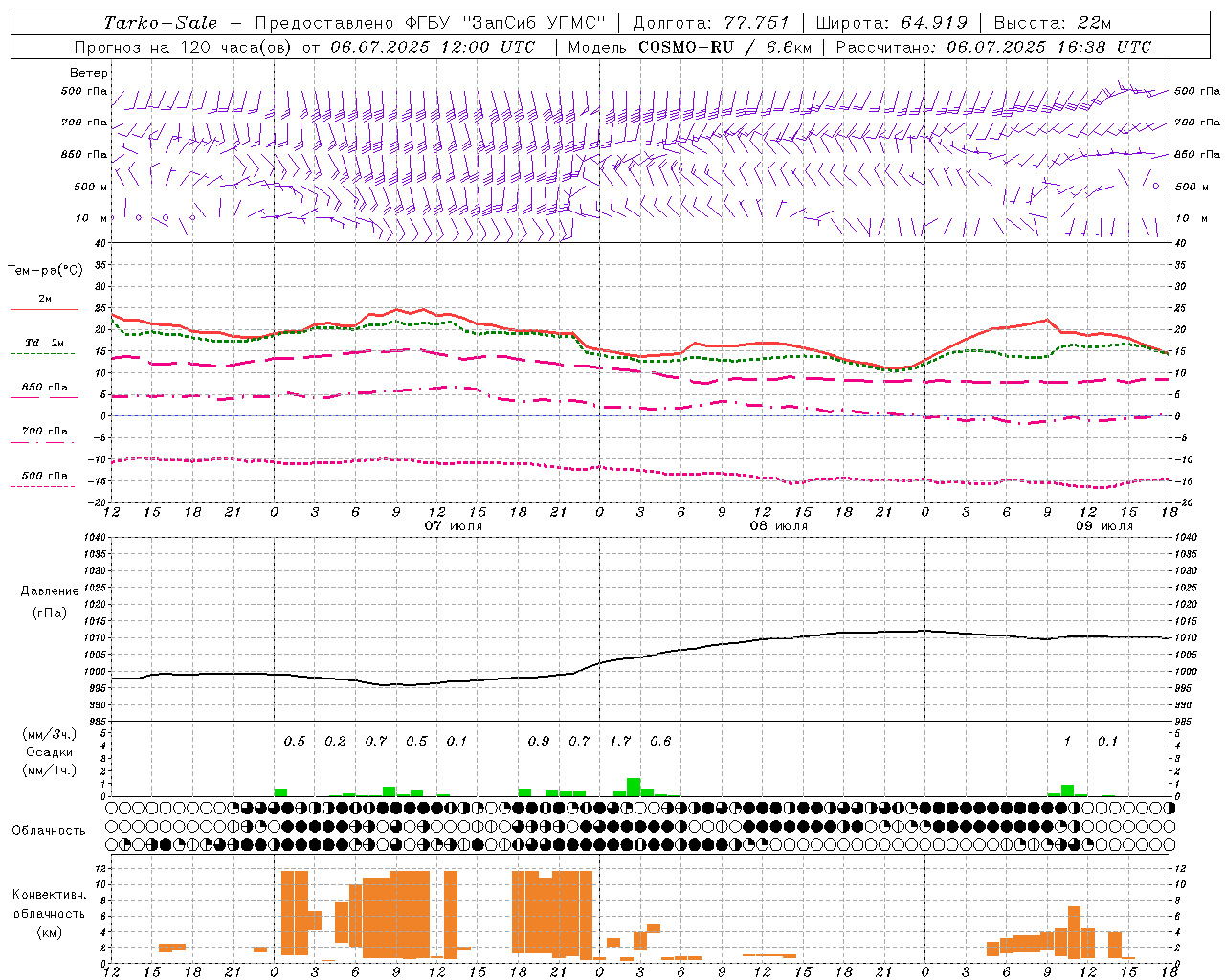Click the Ветер panel label
1225x980 pixels.
(x=89, y=73)
